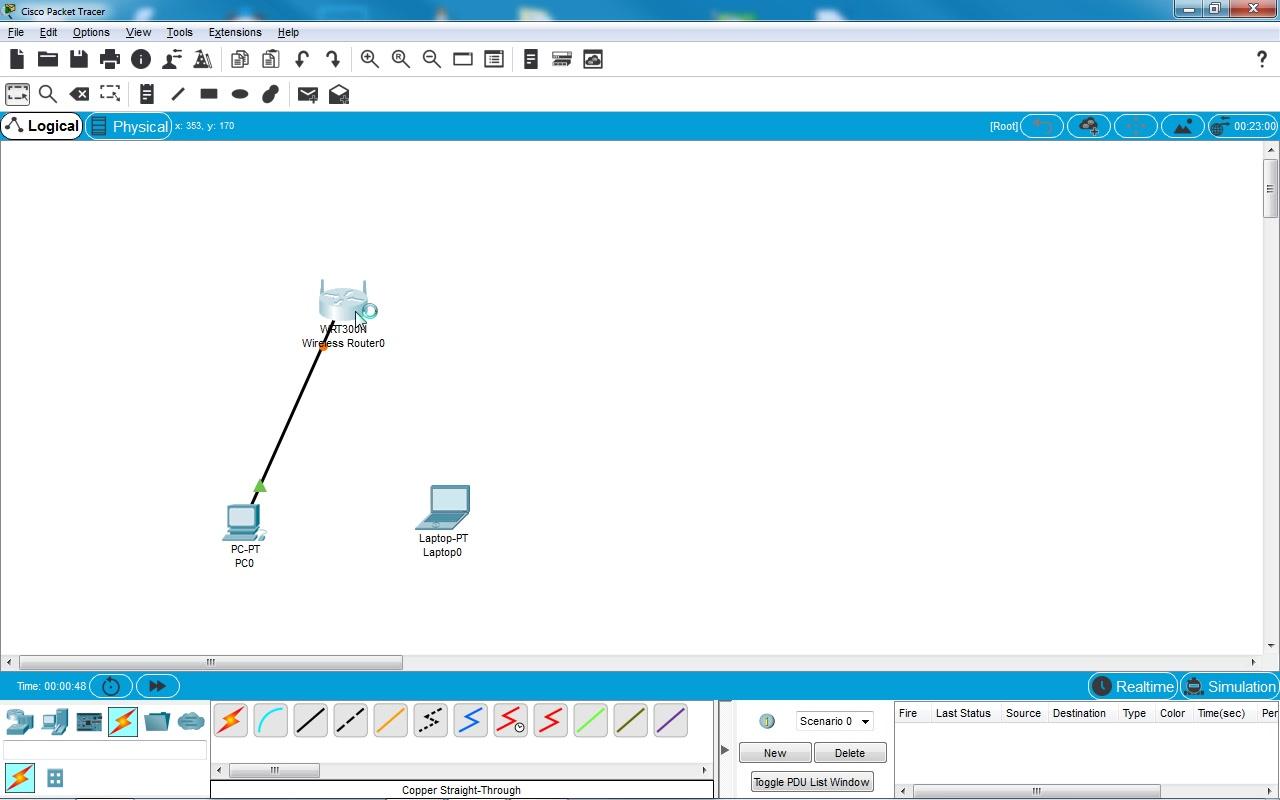
Task: Redo the last action
Action: (x=332, y=60)
